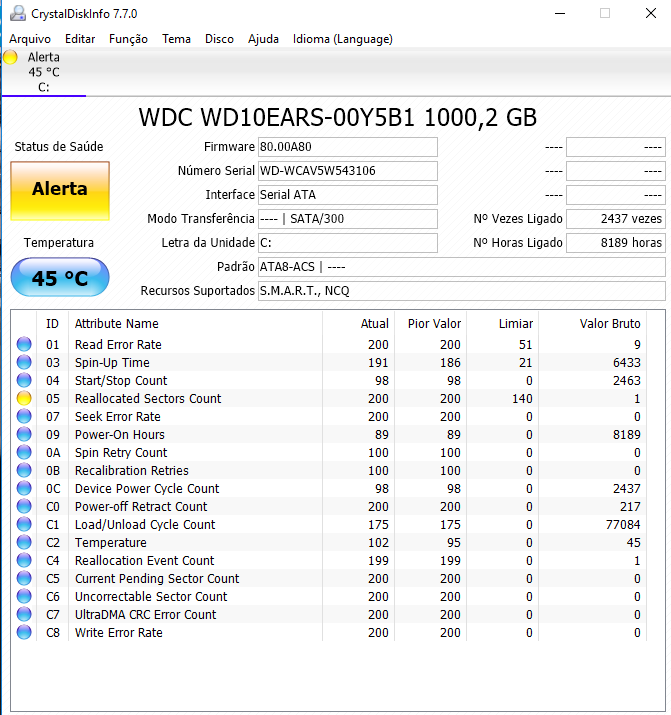Click raw value 6433 in Spin-Up Time row
The image size is (671, 715).
coord(627,363)
